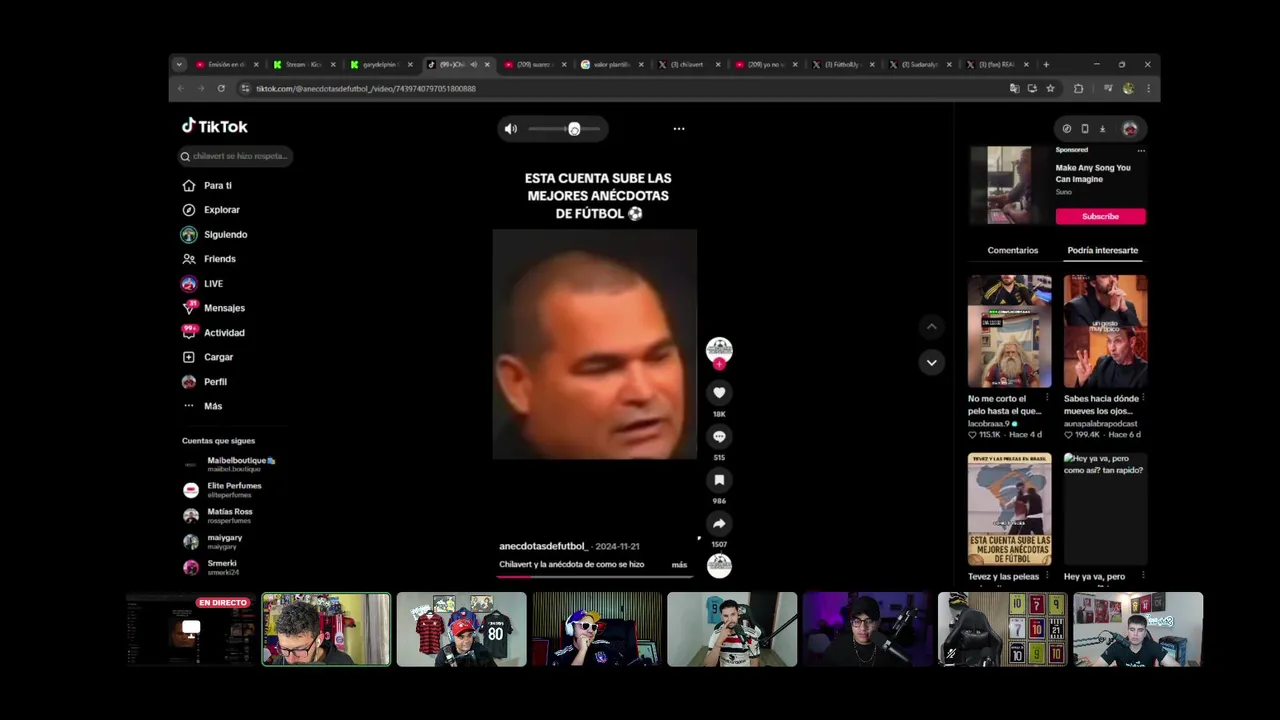Screen dimensions: 1280x720
Task: Click the TikTok logo
Action: [214, 126]
